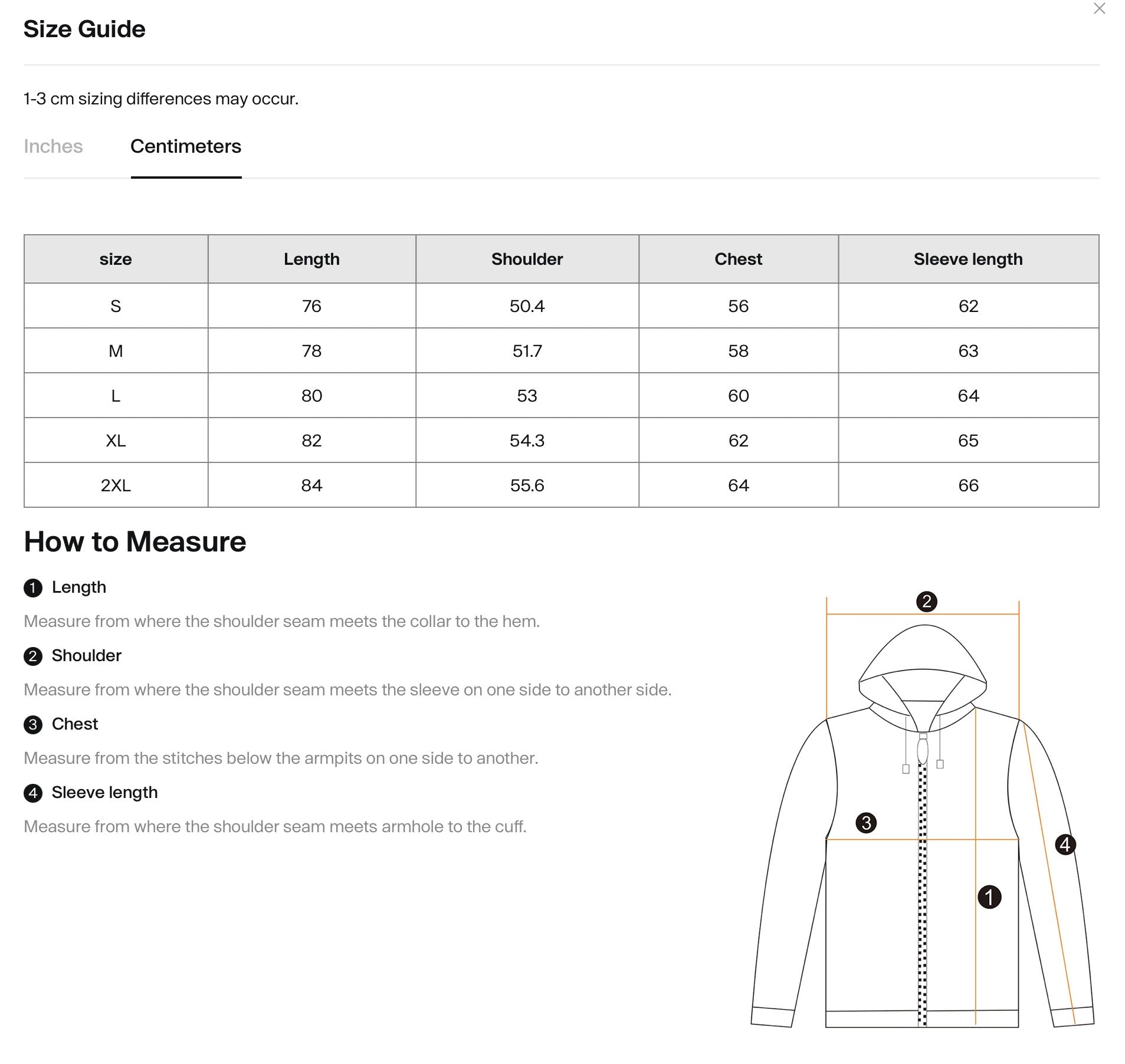
Task: Click the Sleeve length column header
Action: click(x=968, y=259)
